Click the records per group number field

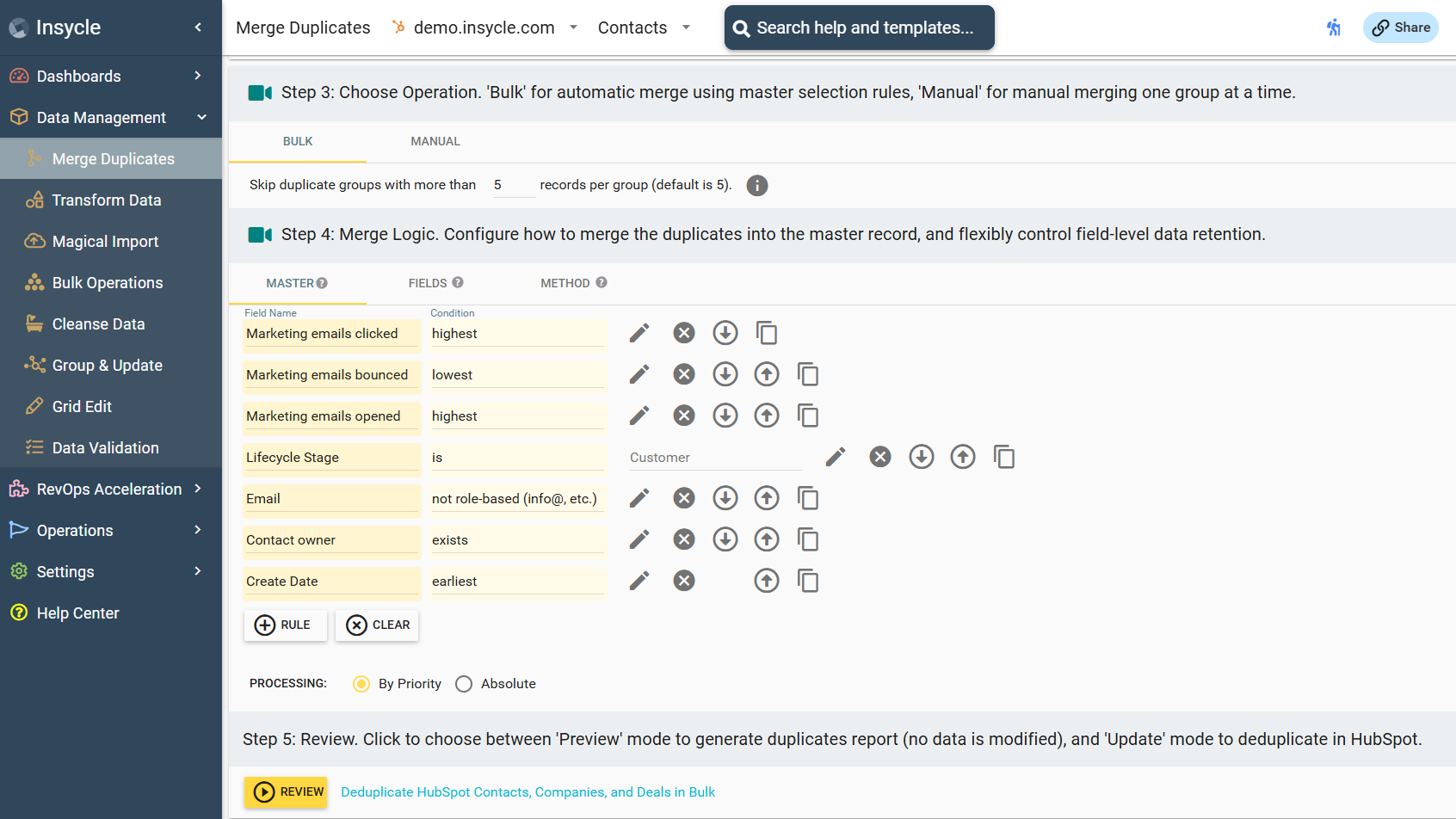coord(513,185)
